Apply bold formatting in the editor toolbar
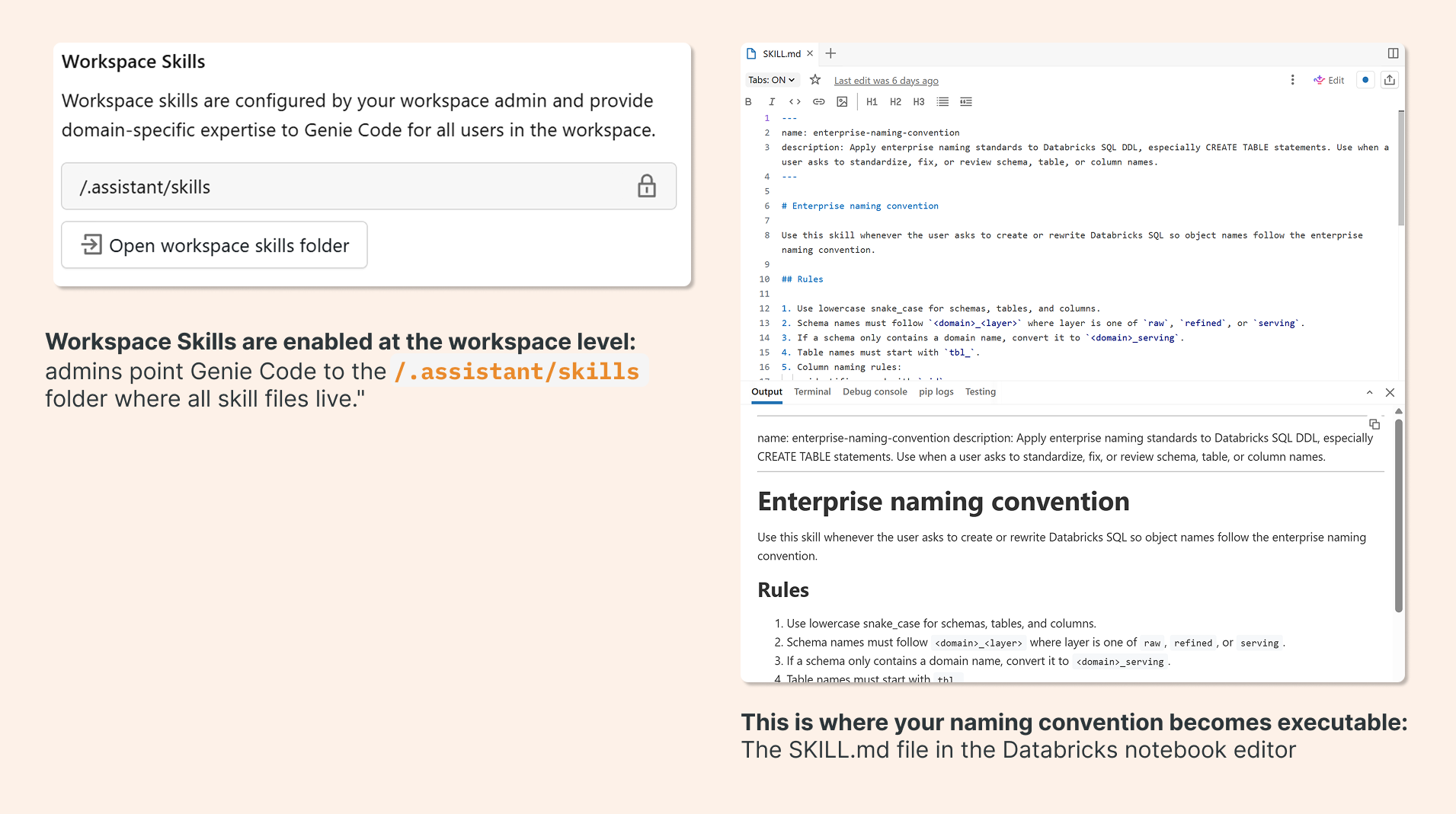This screenshot has width=1456, height=814. point(748,102)
